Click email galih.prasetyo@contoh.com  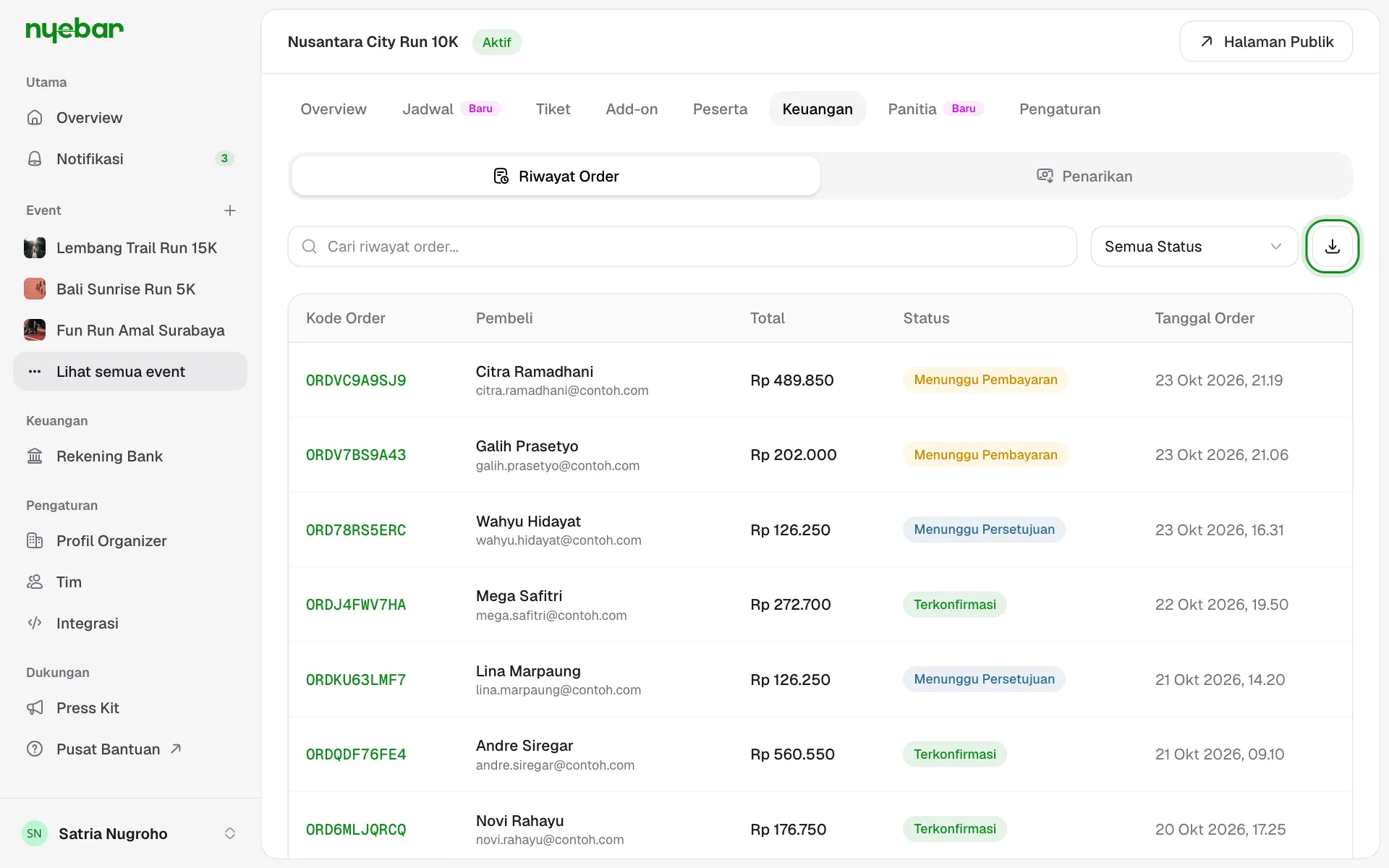tap(558, 466)
